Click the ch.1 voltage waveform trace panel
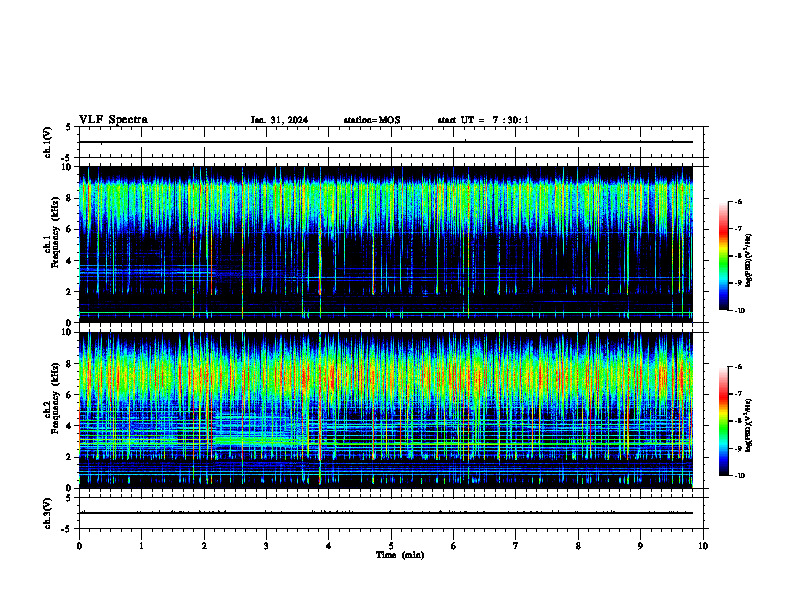The image size is (792, 612). (x=393, y=142)
